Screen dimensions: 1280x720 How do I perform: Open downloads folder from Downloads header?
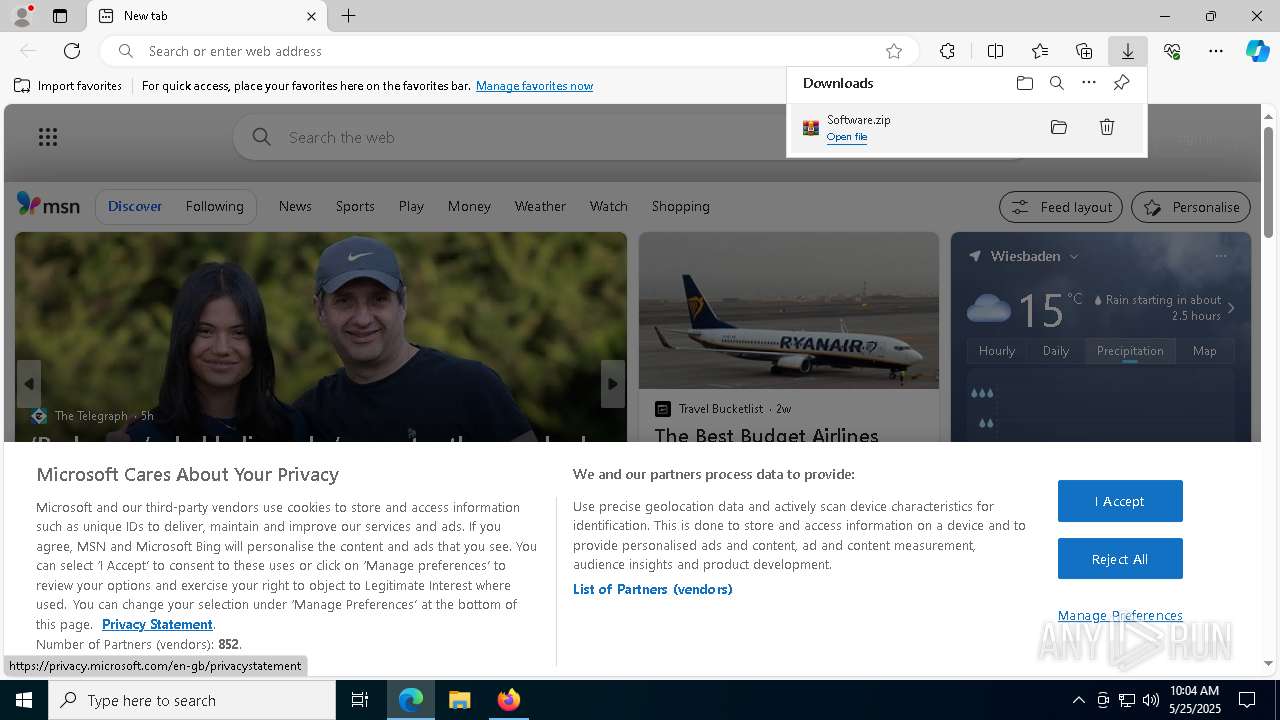pyautogui.click(x=1024, y=83)
